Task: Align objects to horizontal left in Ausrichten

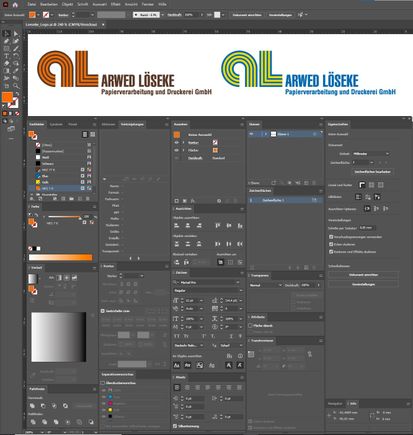Action: (x=177, y=226)
